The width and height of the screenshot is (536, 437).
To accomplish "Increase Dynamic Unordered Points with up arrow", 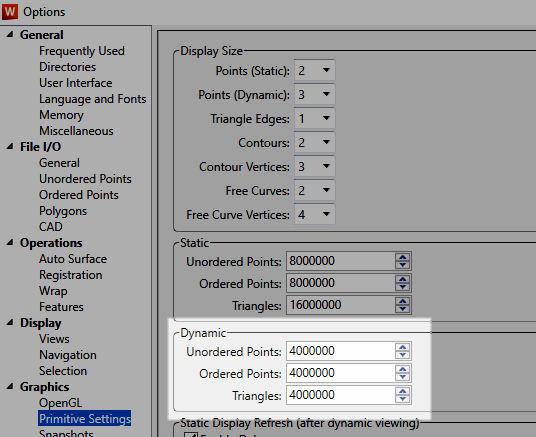I will pos(403,347).
